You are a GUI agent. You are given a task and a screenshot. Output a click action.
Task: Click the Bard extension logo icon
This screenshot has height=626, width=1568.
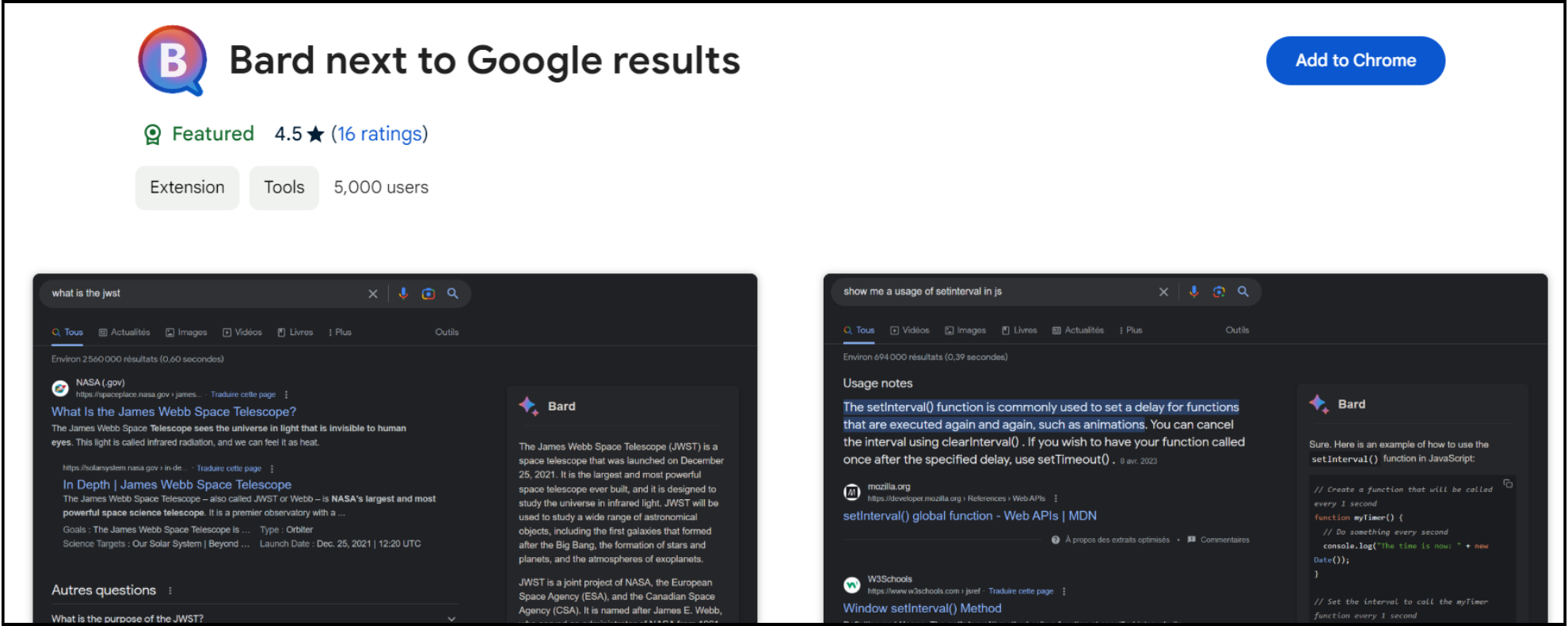point(173,60)
